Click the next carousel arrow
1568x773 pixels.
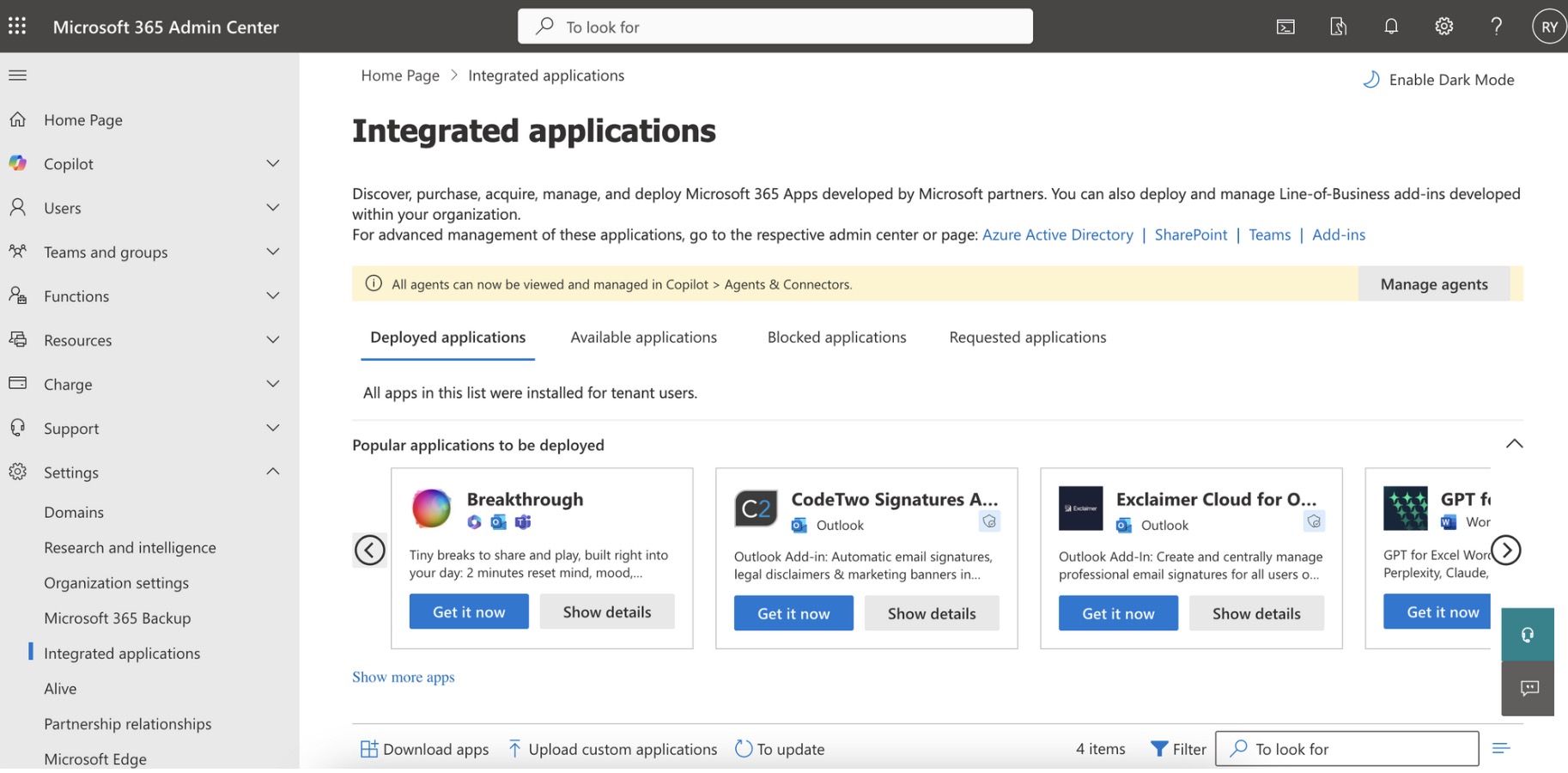[1505, 550]
